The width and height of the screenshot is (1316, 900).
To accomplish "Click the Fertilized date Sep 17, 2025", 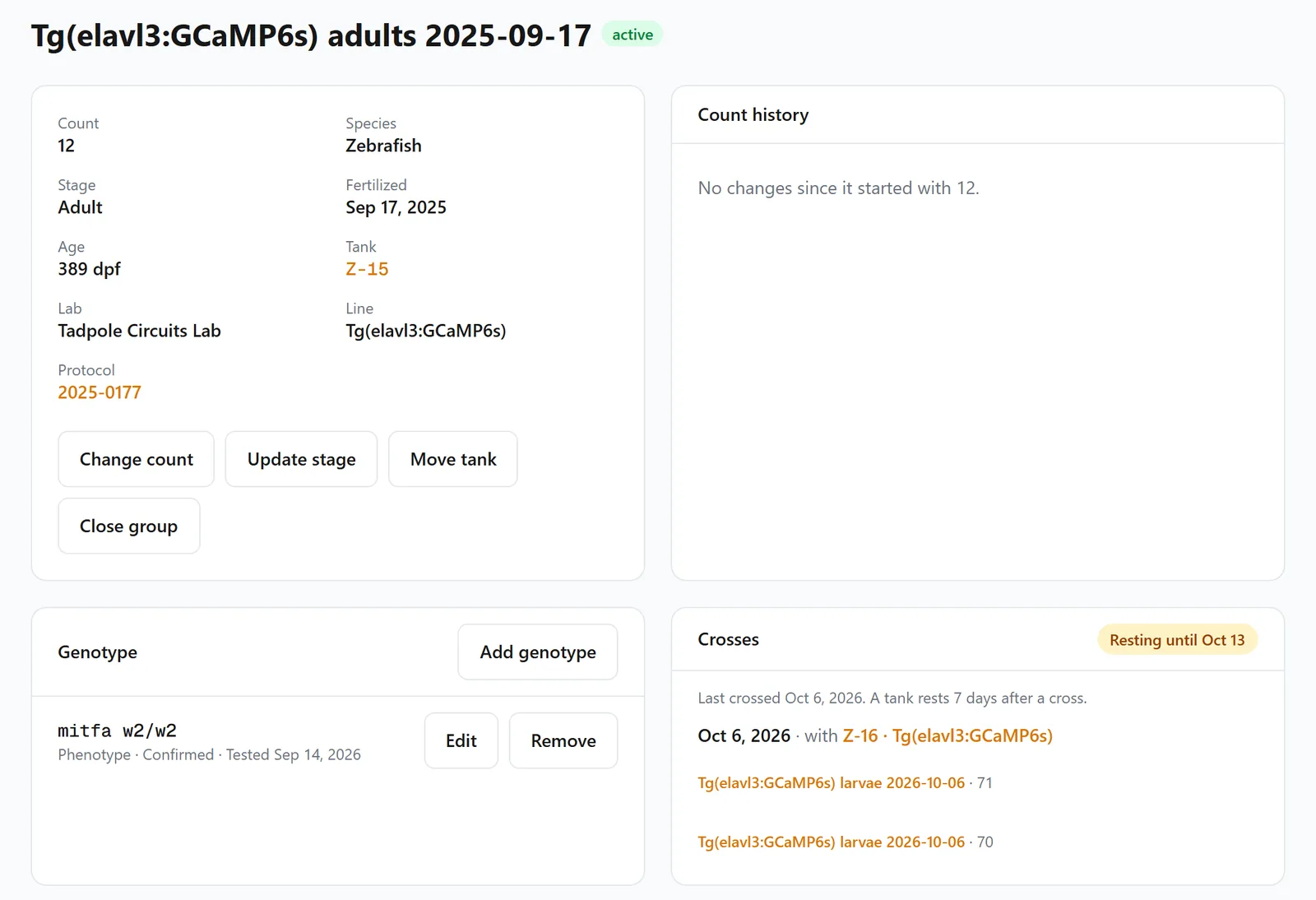I will point(396,207).
